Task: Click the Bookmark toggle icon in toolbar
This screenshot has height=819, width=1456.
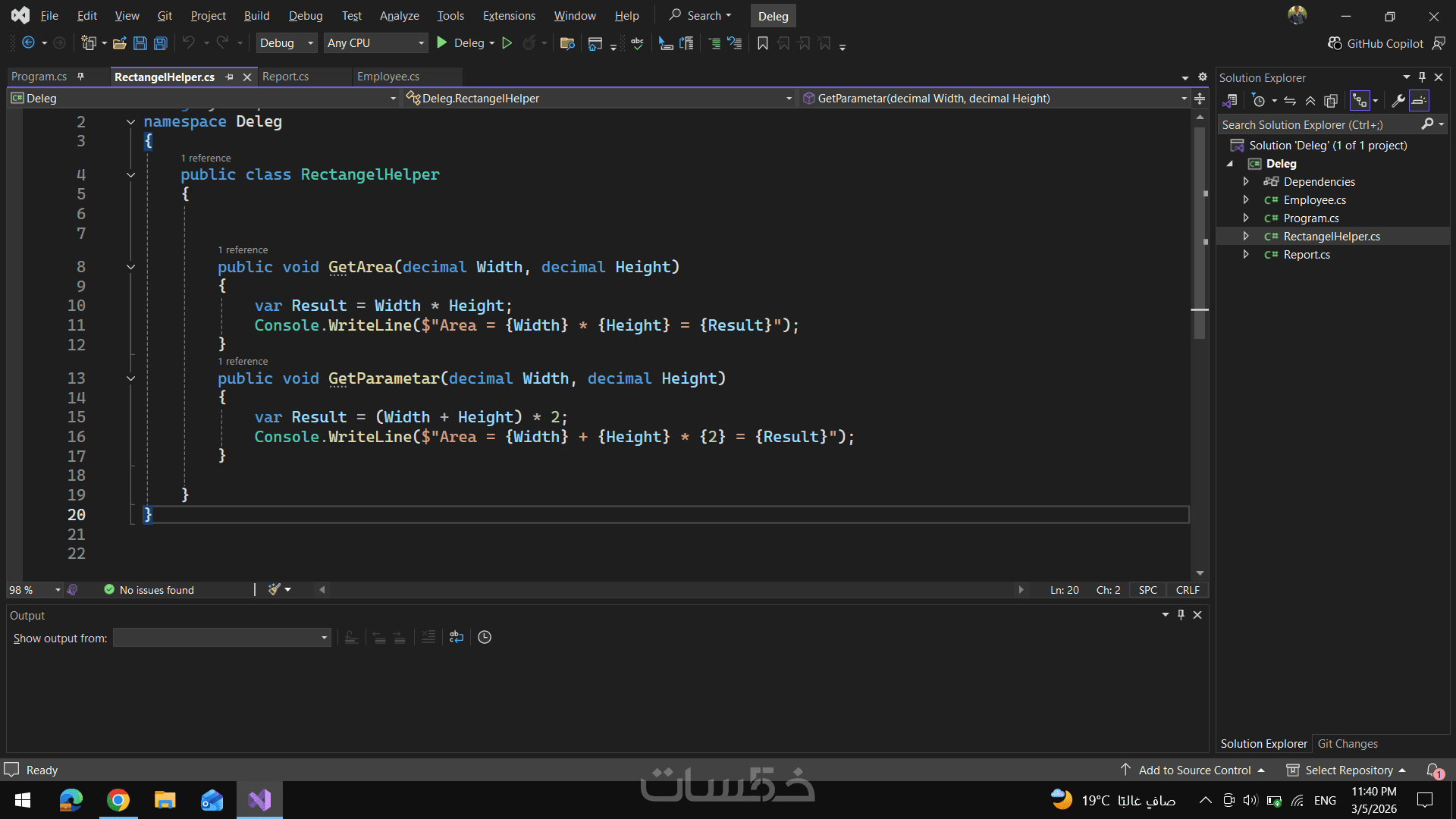Action: pos(763,43)
